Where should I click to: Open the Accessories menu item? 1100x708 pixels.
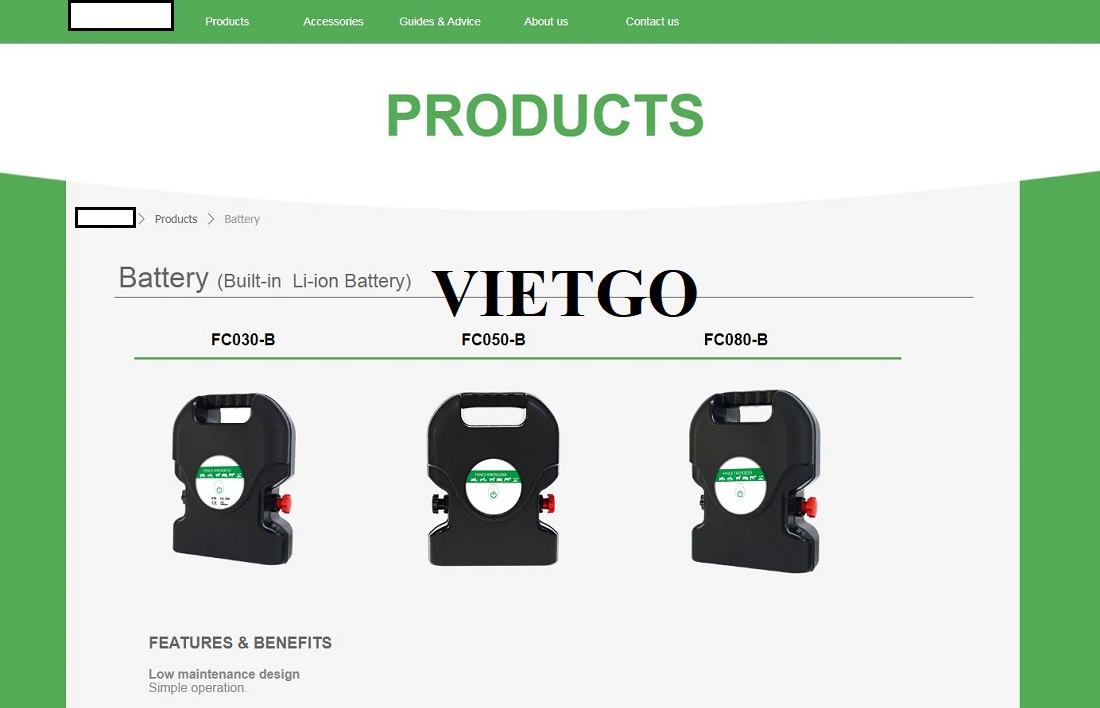click(333, 22)
